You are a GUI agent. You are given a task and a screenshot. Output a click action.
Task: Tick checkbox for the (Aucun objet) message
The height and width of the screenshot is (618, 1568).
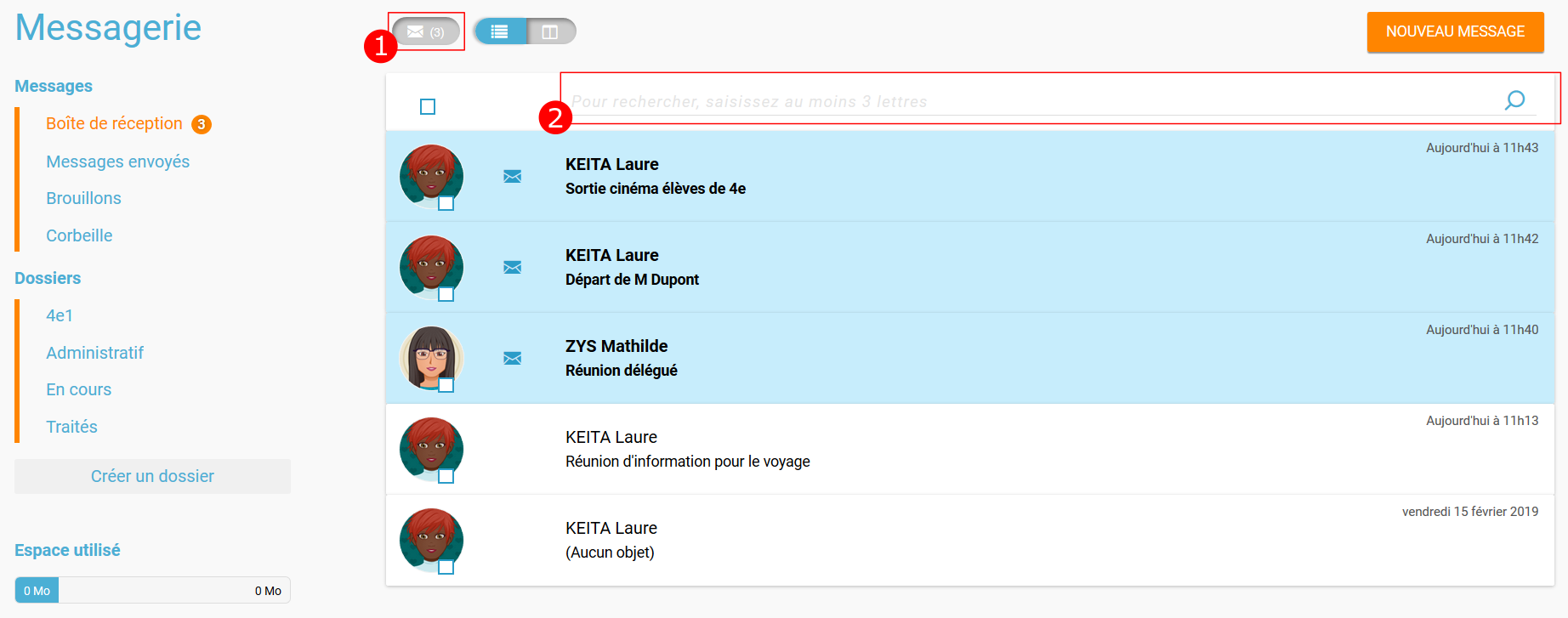point(446,567)
